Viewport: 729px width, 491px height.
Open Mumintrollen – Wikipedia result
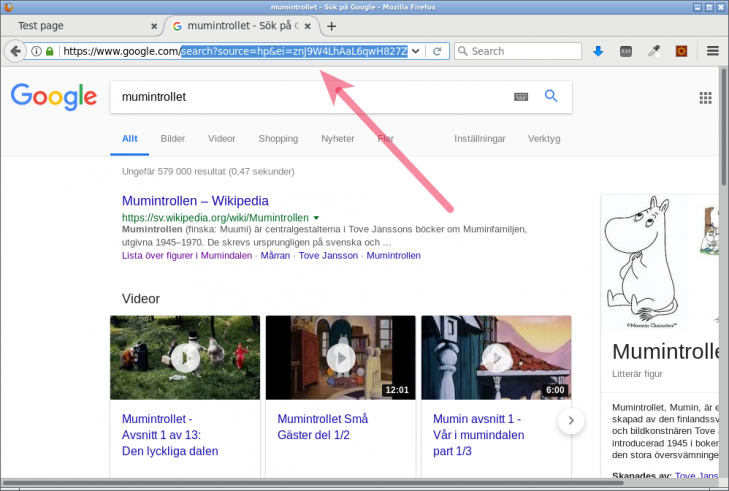pos(195,201)
